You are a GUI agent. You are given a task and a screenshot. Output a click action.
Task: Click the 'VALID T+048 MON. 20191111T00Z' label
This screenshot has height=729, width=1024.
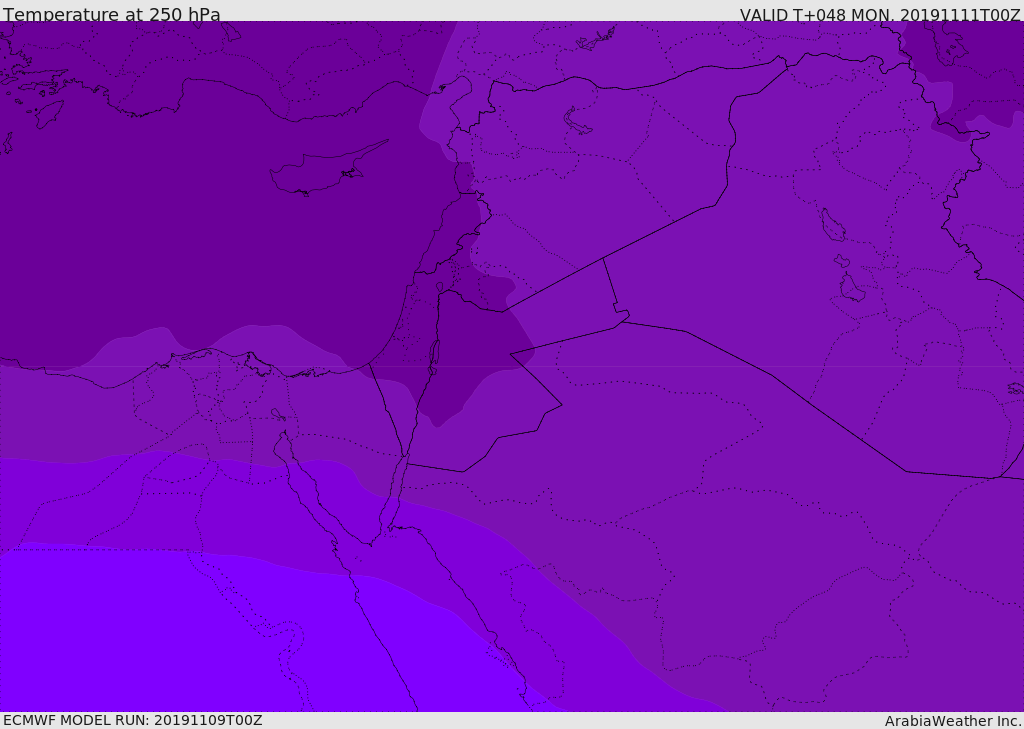pyautogui.click(x=880, y=14)
